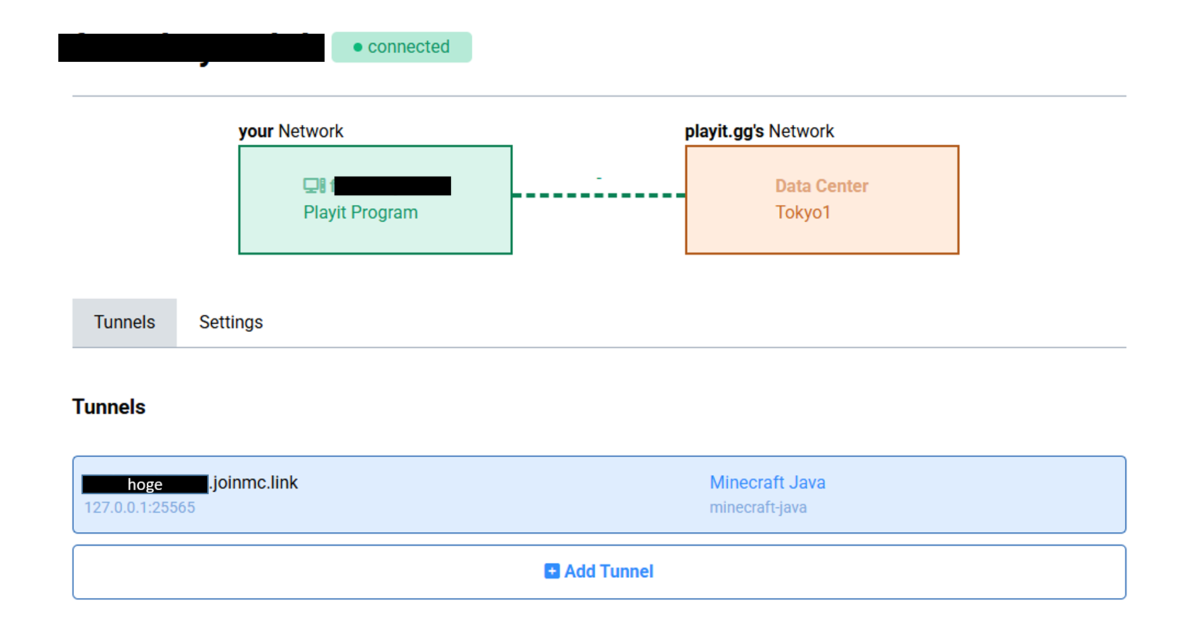Click the Data Center heading text
1200x639 pixels.
pyautogui.click(x=821, y=186)
